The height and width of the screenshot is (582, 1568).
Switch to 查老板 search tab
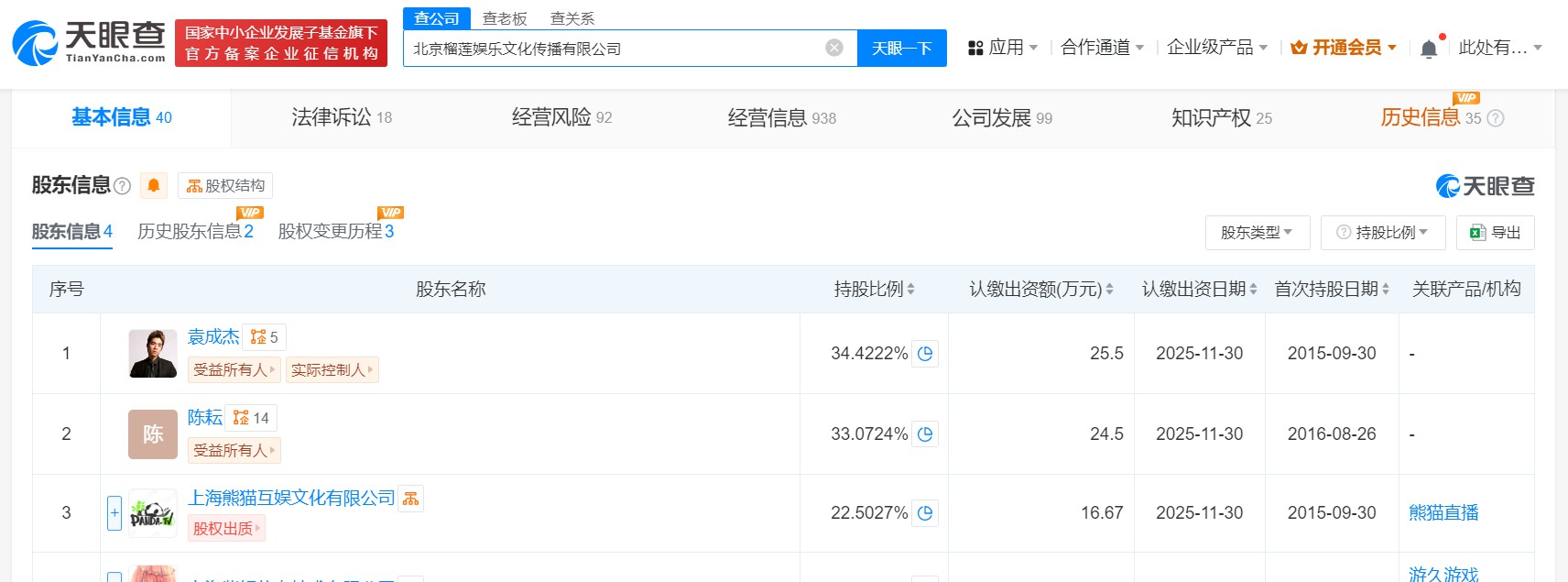pyautogui.click(x=505, y=18)
